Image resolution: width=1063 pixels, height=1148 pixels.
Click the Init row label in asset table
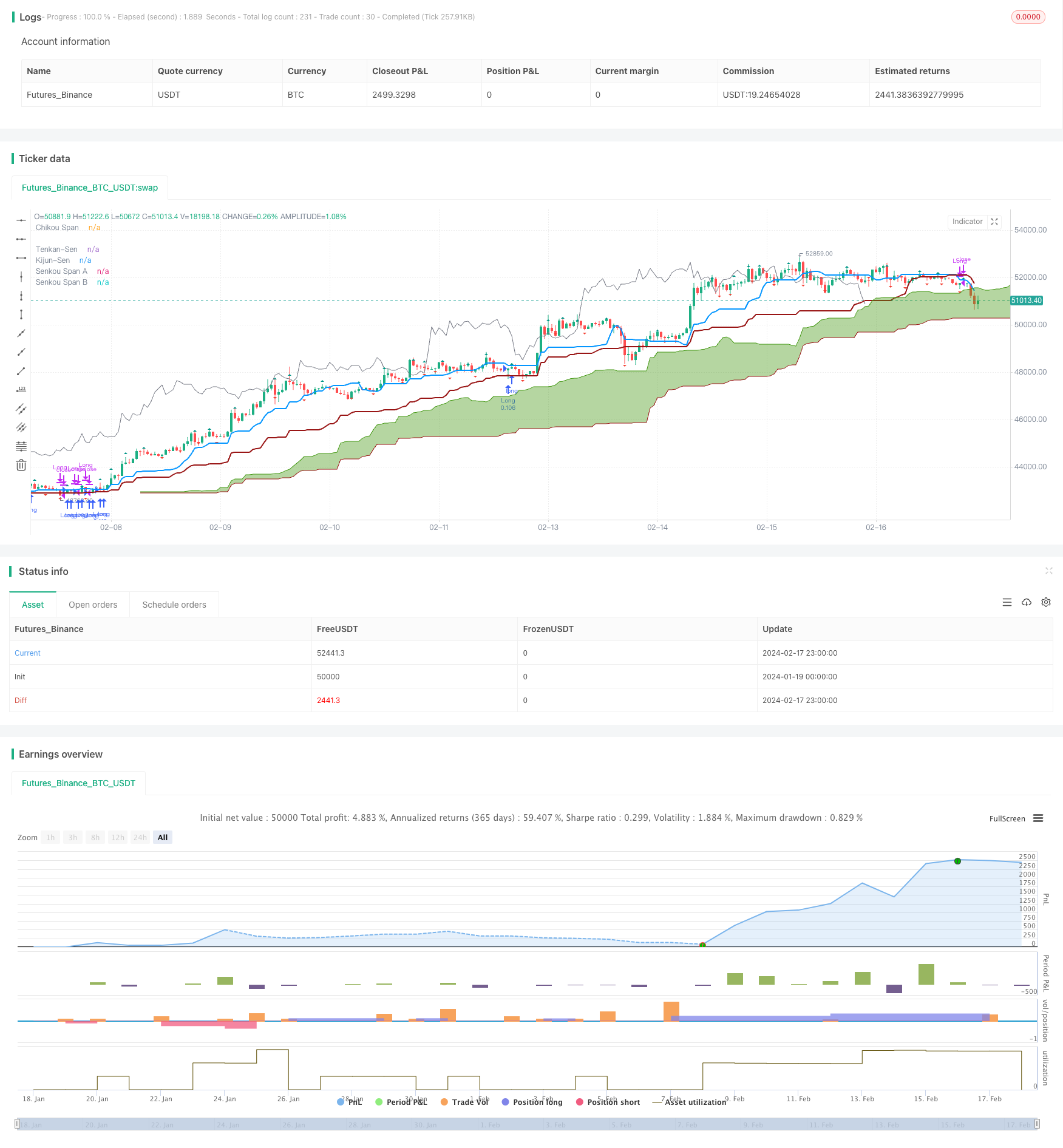20,676
